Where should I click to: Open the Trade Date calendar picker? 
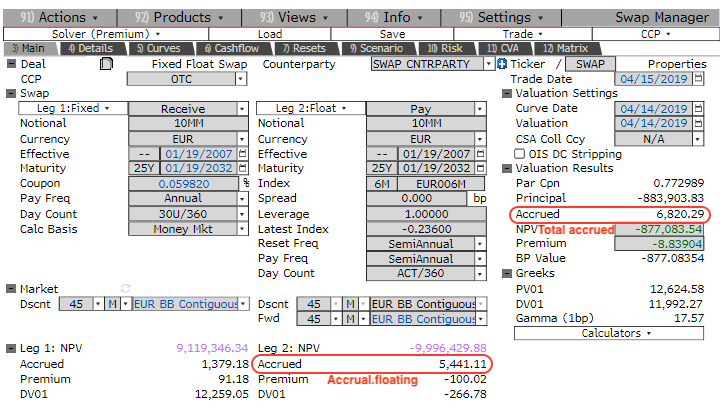pos(697,79)
